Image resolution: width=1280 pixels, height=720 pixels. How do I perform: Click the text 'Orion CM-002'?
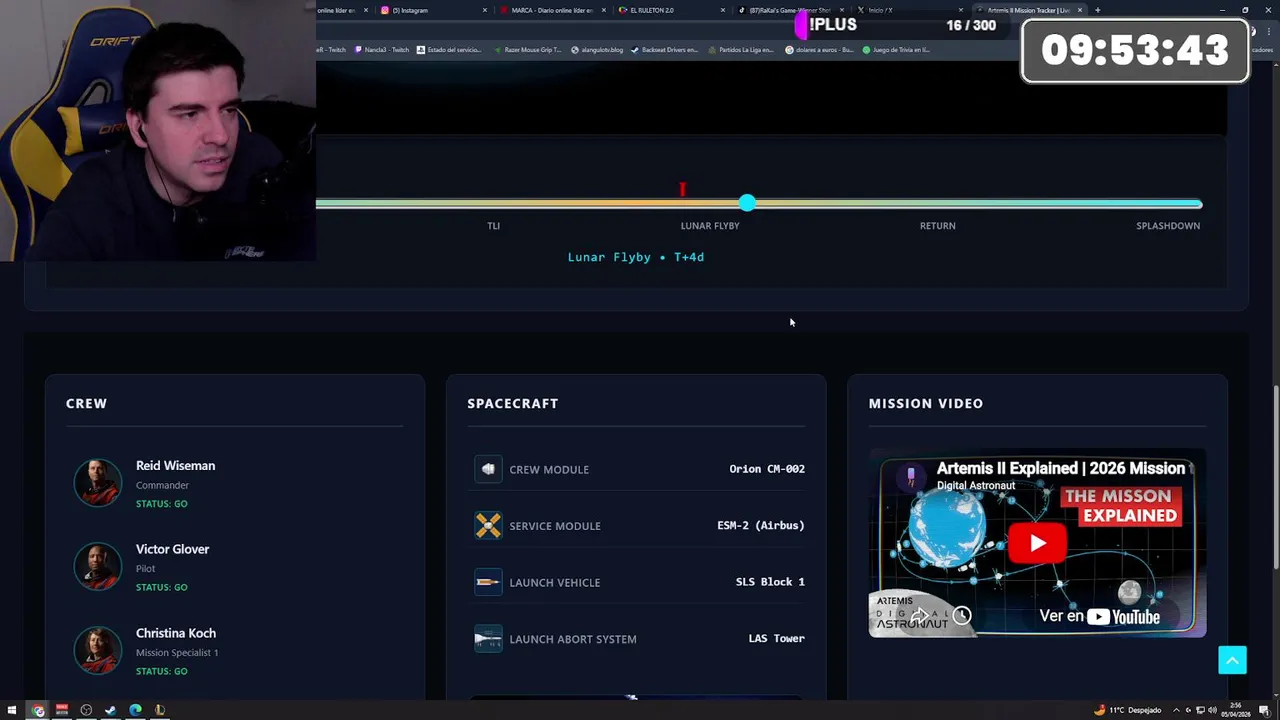(x=767, y=469)
